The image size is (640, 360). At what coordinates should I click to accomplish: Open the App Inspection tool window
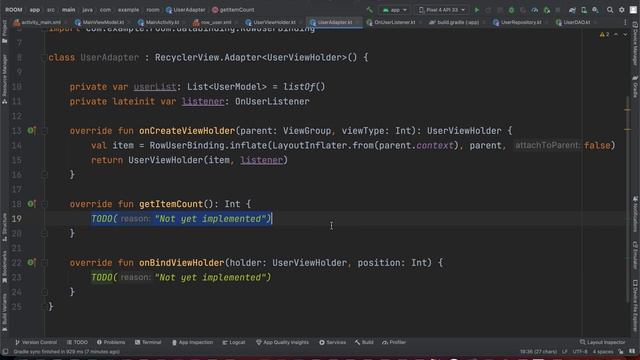pyautogui.click(x=192, y=342)
